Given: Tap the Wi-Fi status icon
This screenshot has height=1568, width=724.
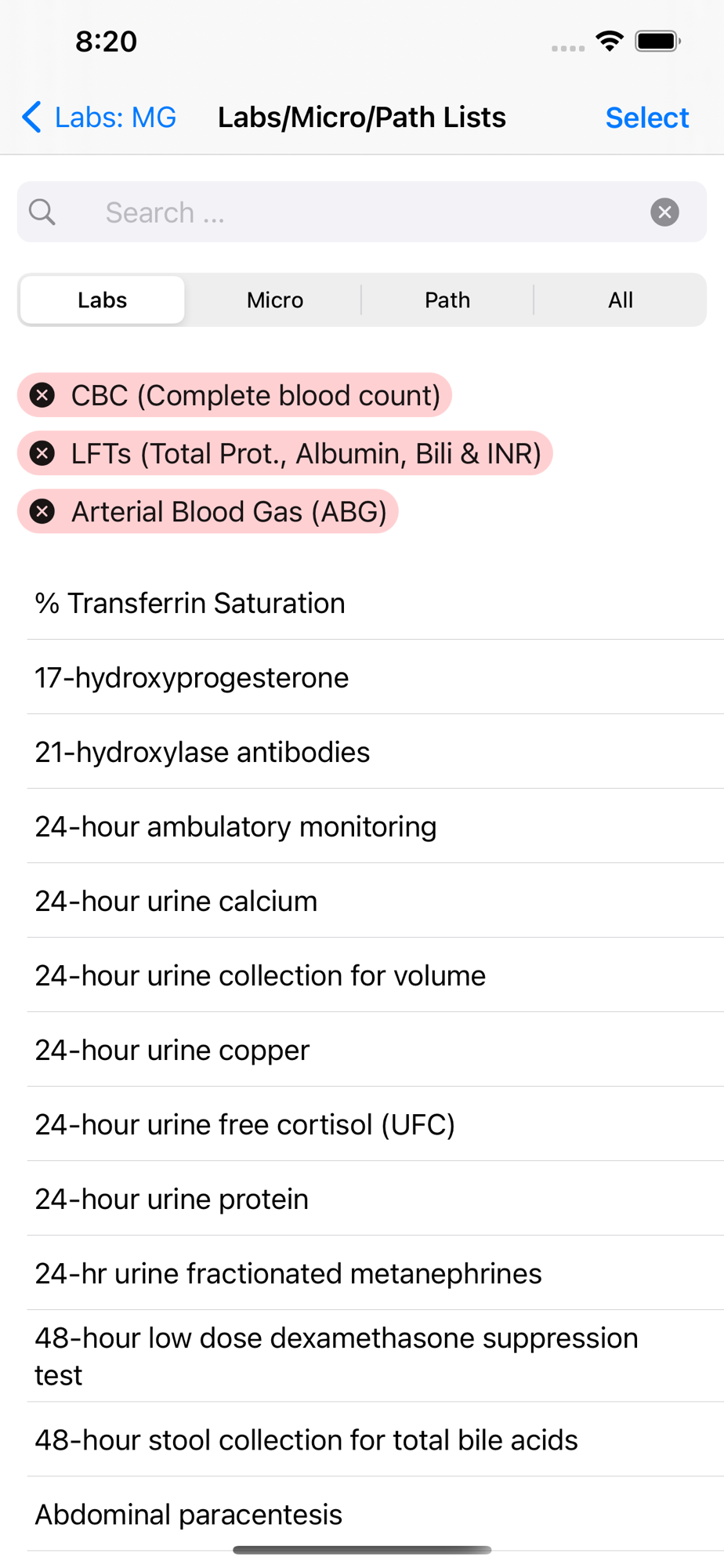Looking at the screenshot, I should 609,41.
